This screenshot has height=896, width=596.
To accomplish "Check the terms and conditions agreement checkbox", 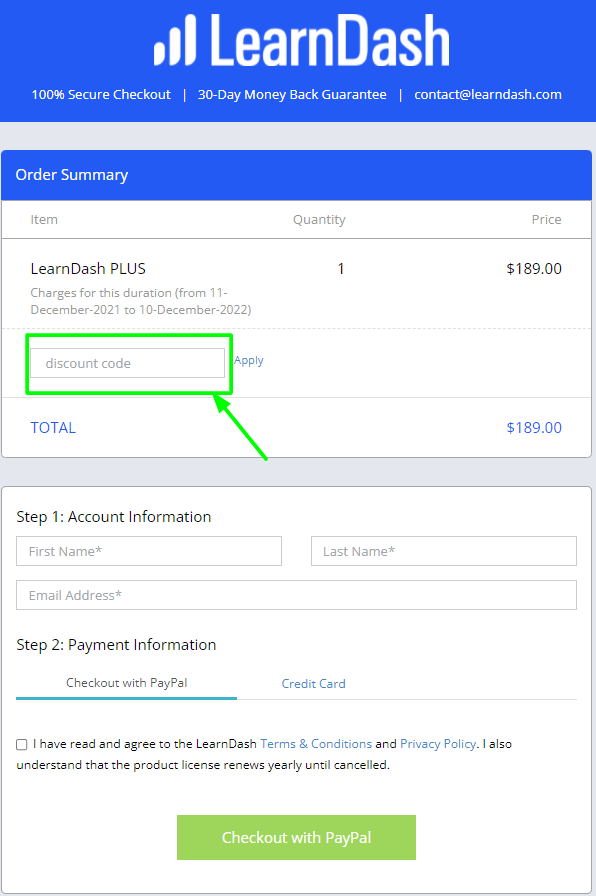I will [22, 744].
